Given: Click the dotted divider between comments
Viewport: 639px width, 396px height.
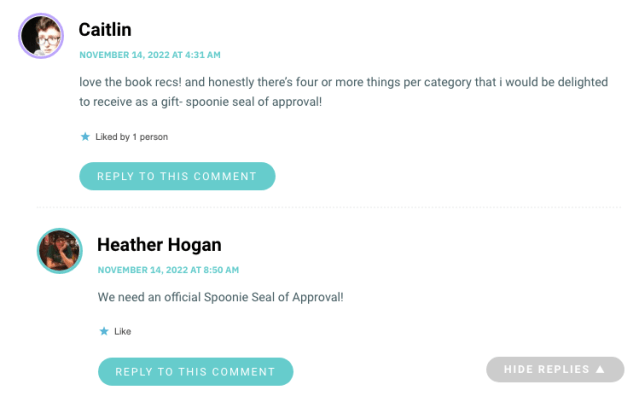Looking at the screenshot, I should (x=328, y=207).
